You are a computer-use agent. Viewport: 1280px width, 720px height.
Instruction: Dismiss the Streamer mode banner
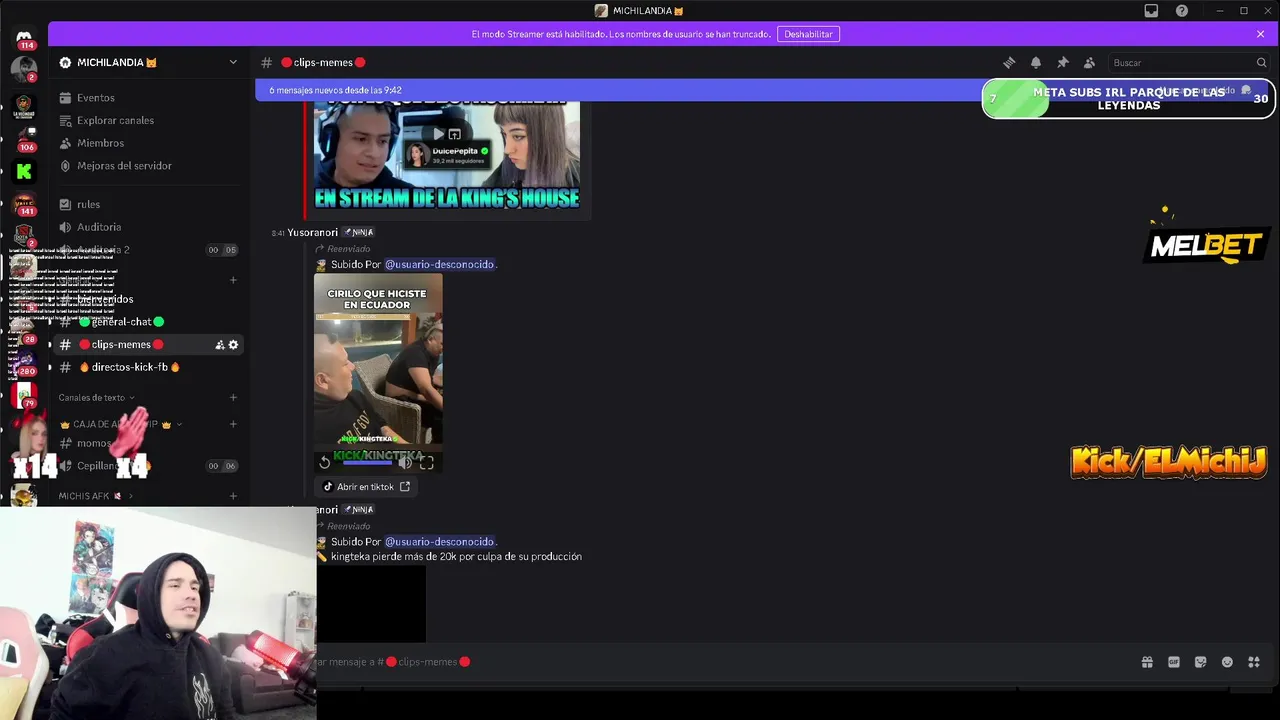coord(1261,34)
